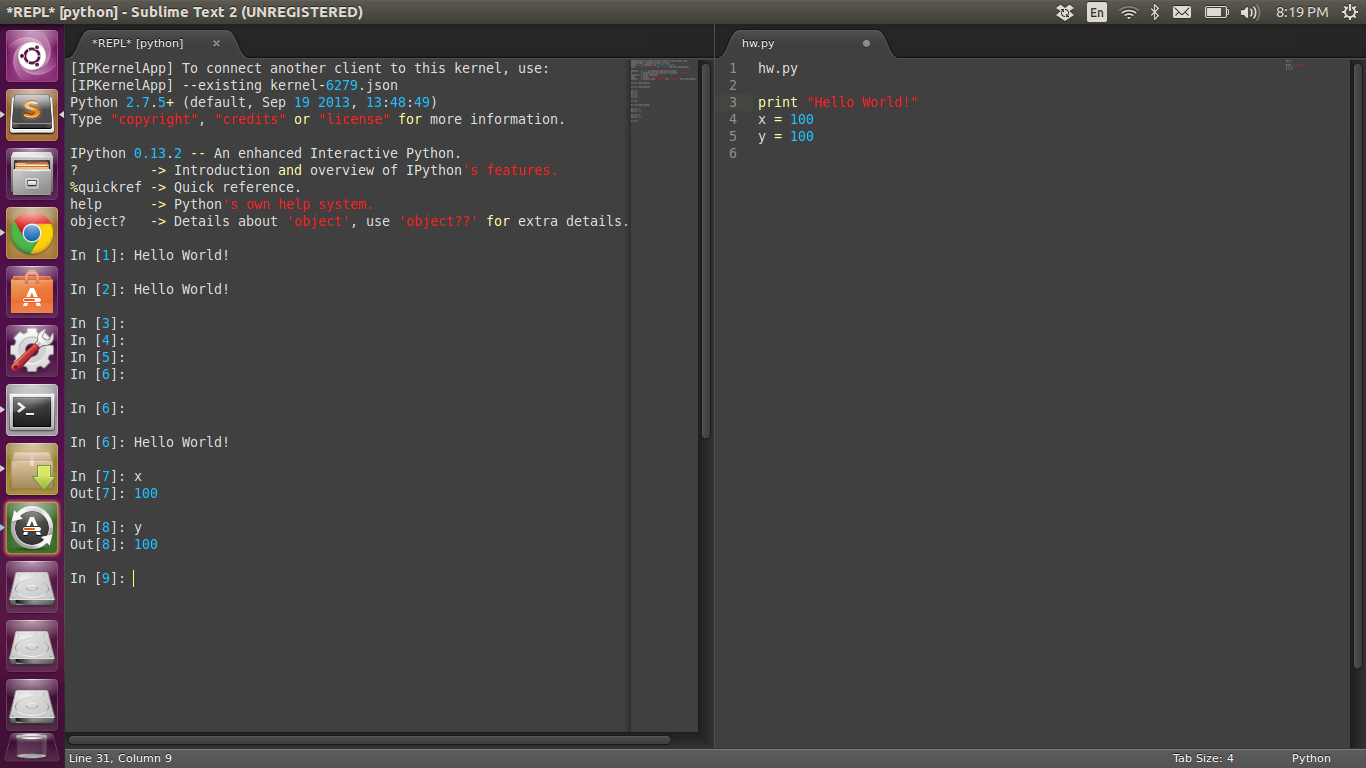Click the battery indicator icon

1216,12
